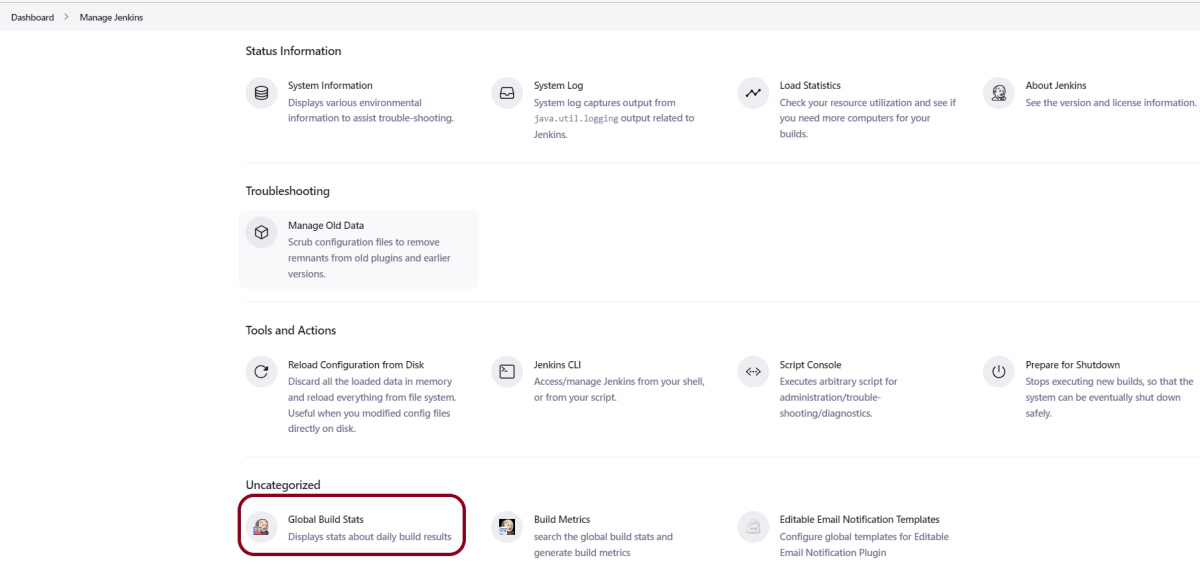1200x576 pixels.
Task: Click the System Information database icon
Action: click(261, 93)
